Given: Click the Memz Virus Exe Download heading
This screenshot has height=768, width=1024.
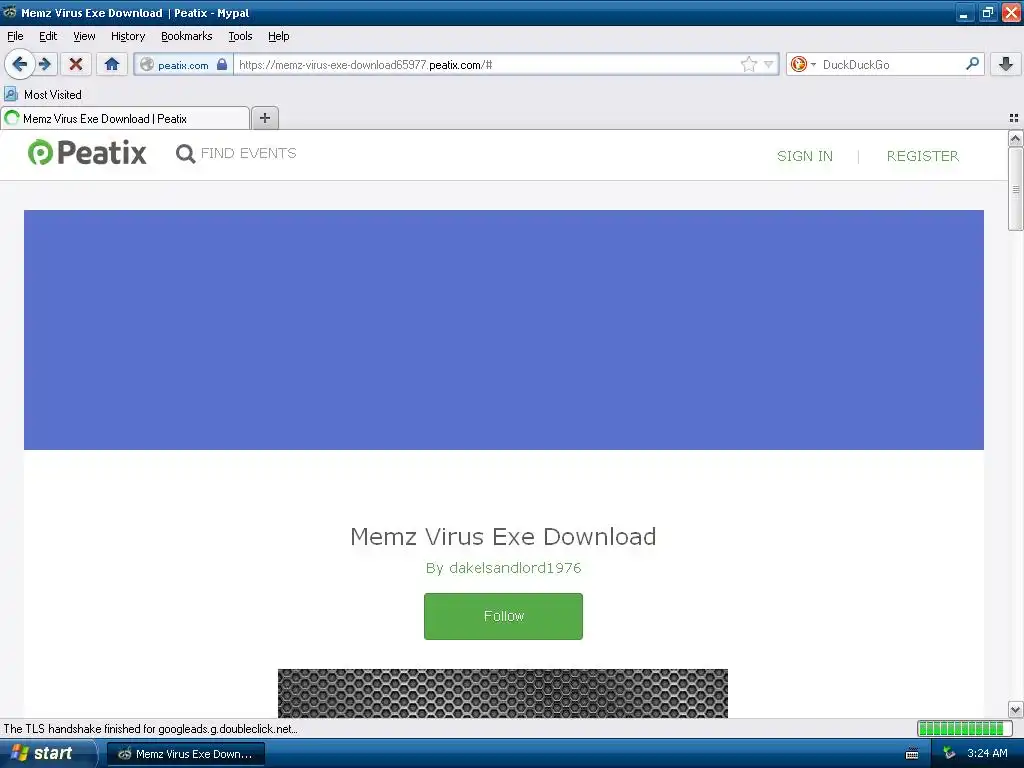Looking at the screenshot, I should pyautogui.click(x=503, y=537).
